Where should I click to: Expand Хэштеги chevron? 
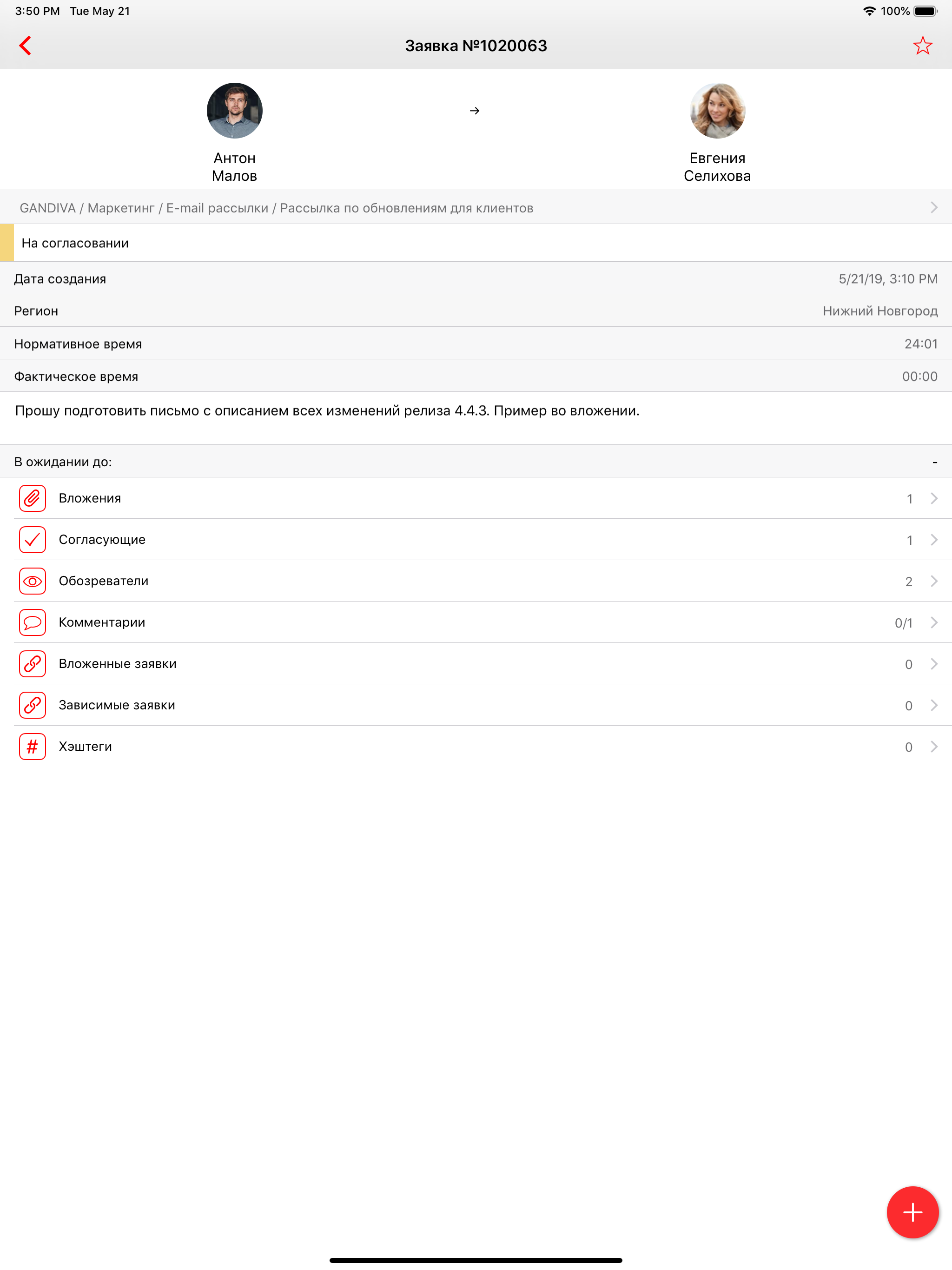click(933, 747)
